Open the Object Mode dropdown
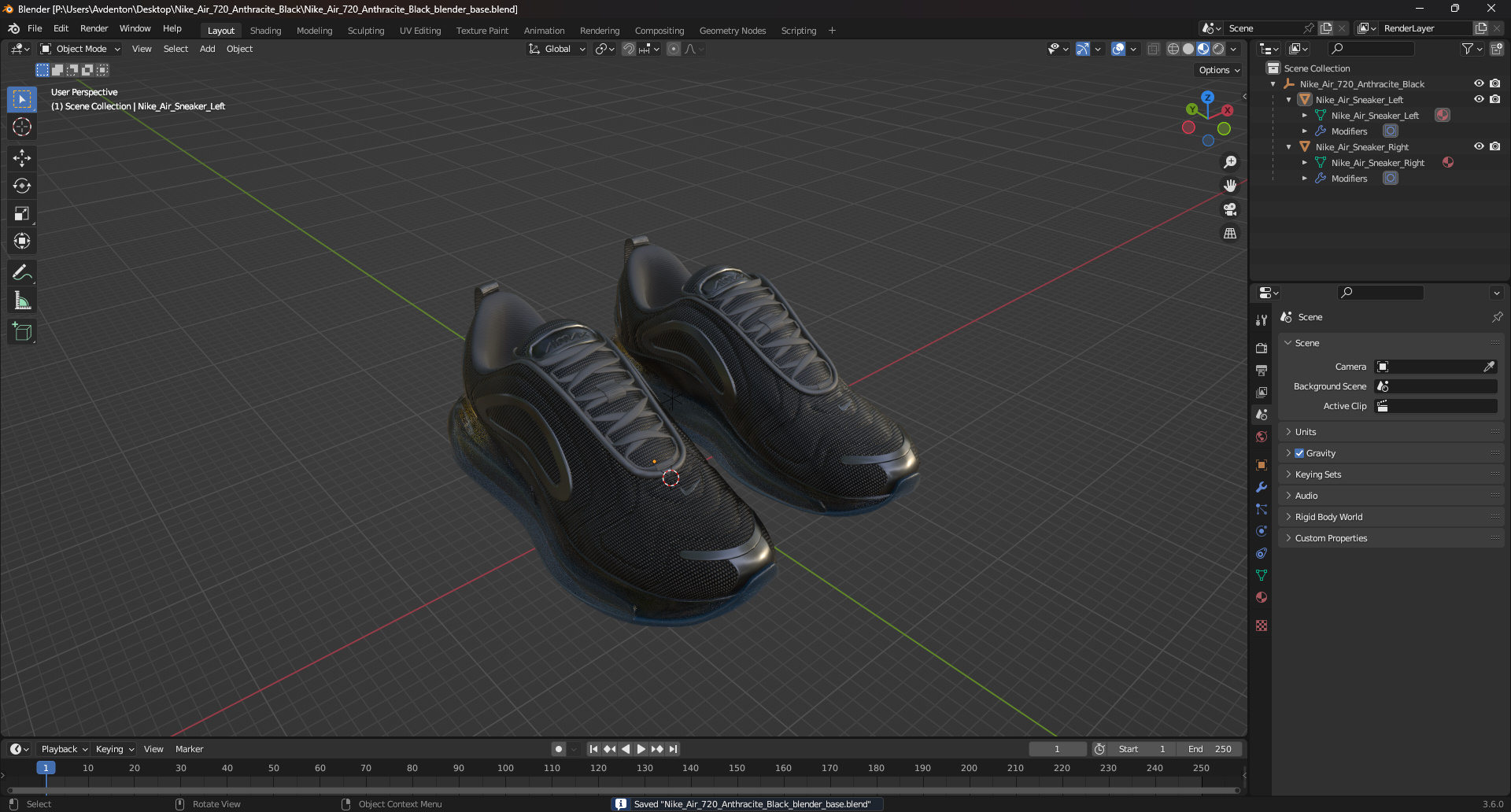 click(80, 49)
